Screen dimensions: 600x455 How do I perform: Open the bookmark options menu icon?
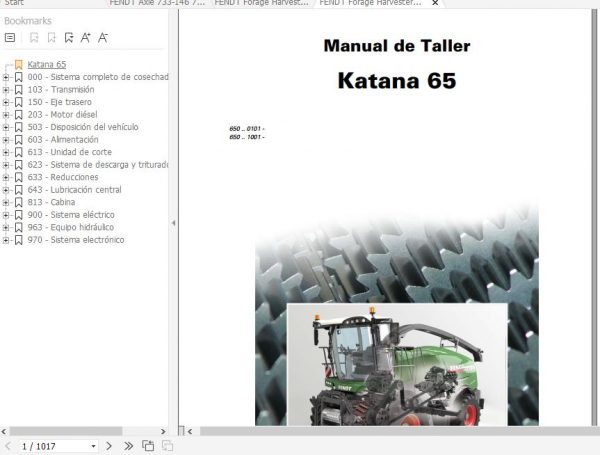[x=10, y=38]
